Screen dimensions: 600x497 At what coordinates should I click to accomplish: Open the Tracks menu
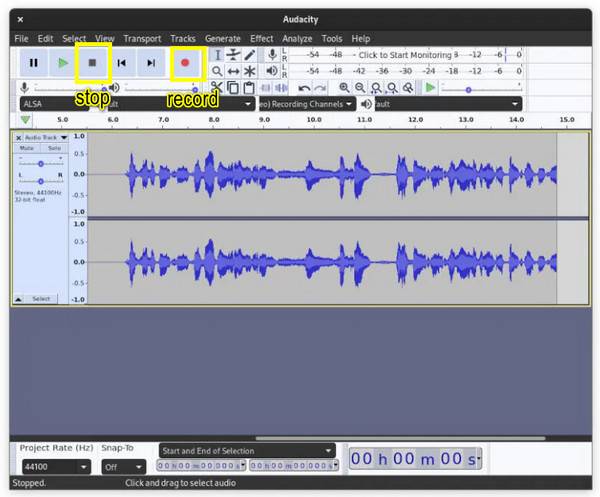point(183,39)
